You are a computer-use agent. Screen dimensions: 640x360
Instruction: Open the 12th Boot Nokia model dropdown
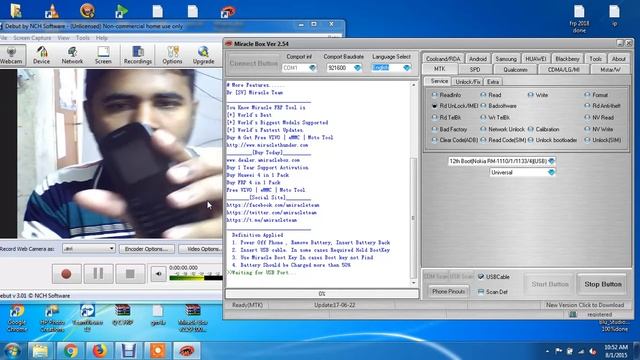502,161
